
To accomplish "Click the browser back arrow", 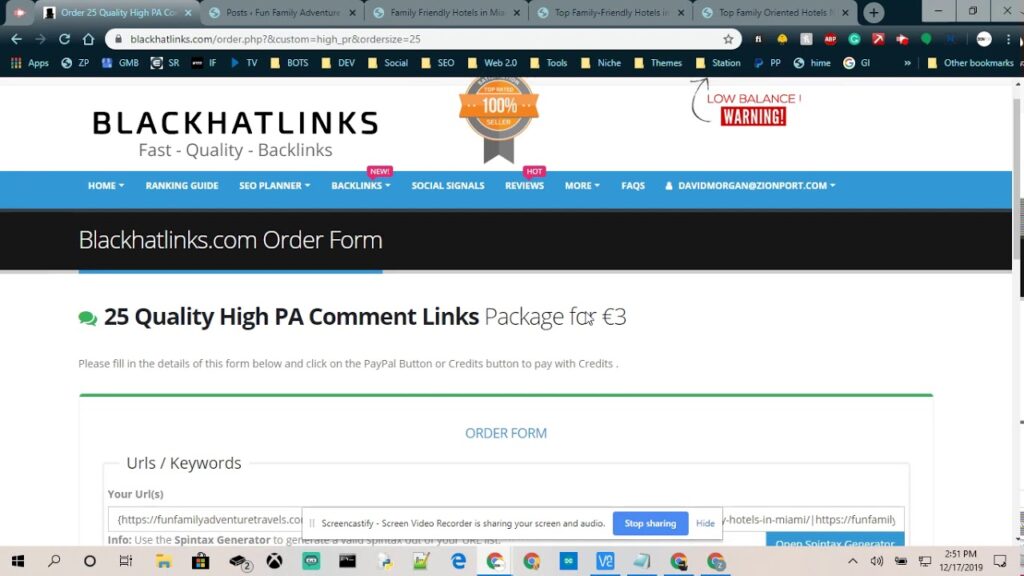I will pyautogui.click(x=16, y=39).
